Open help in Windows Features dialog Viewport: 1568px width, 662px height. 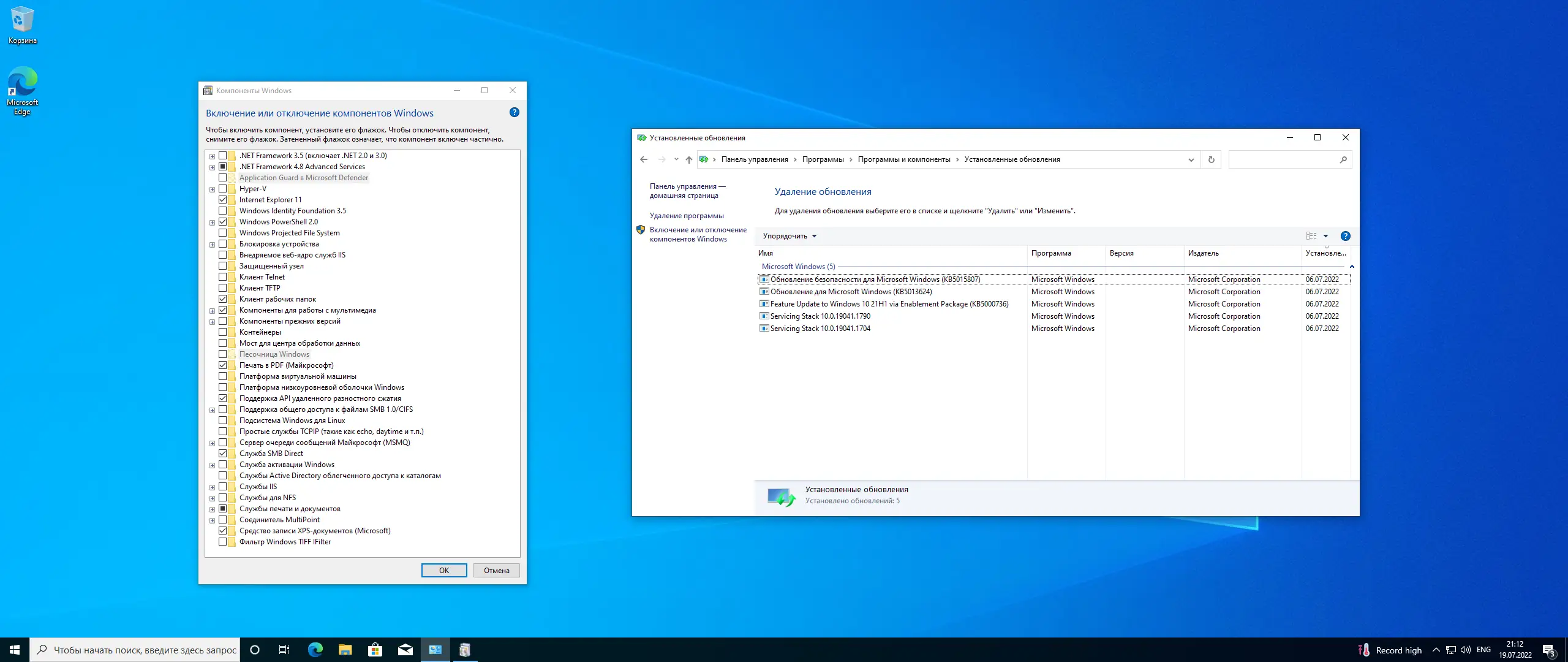click(514, 112)
